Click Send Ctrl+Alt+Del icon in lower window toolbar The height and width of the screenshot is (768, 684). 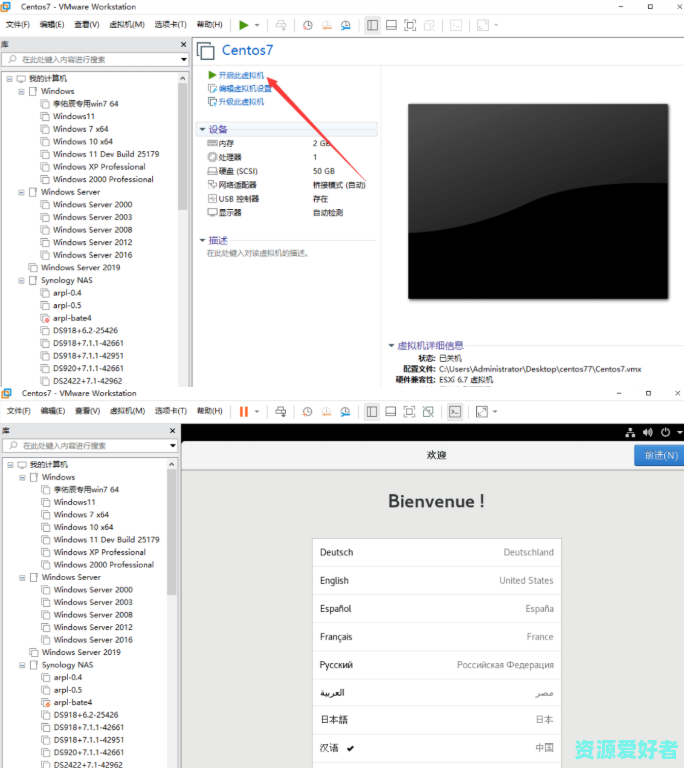click(x=281, y=411)
